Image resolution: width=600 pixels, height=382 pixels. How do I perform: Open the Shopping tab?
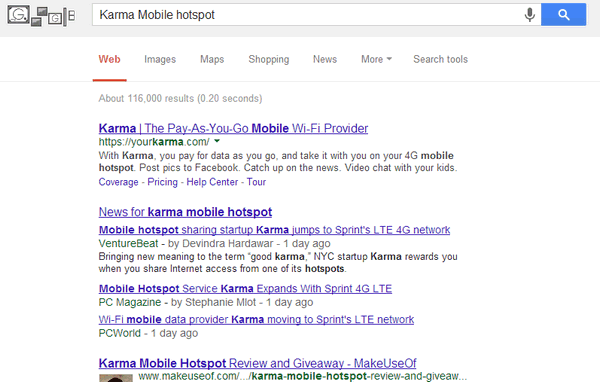(x=269, y=59)
